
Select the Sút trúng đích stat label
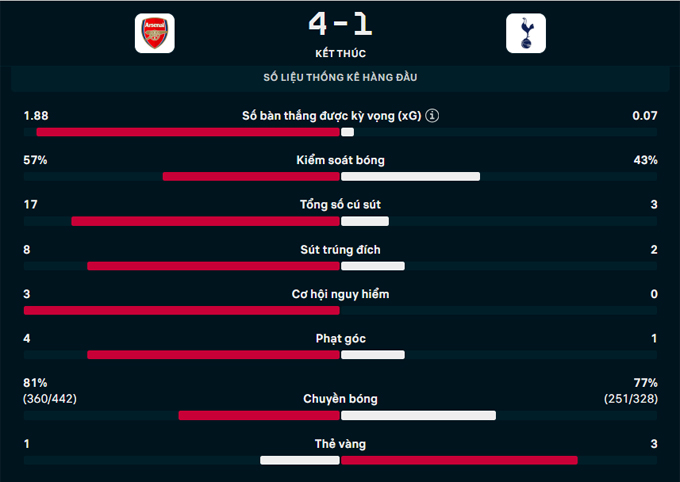pos(340,249)
